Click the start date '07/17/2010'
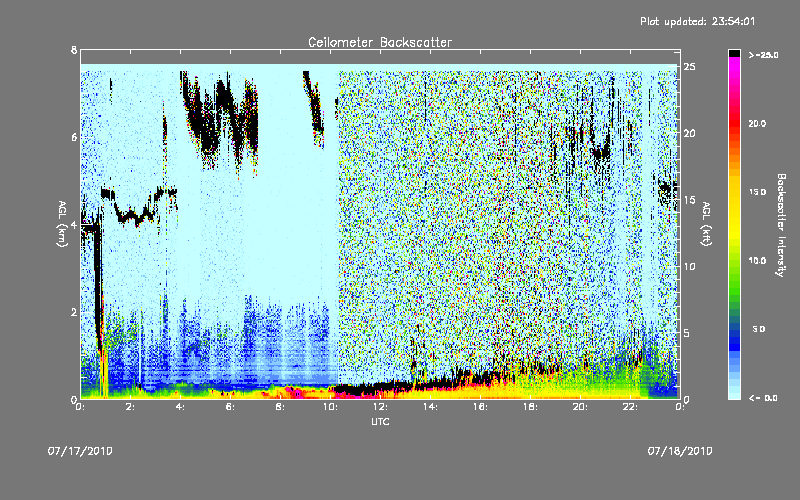 [x=80, y=451]
